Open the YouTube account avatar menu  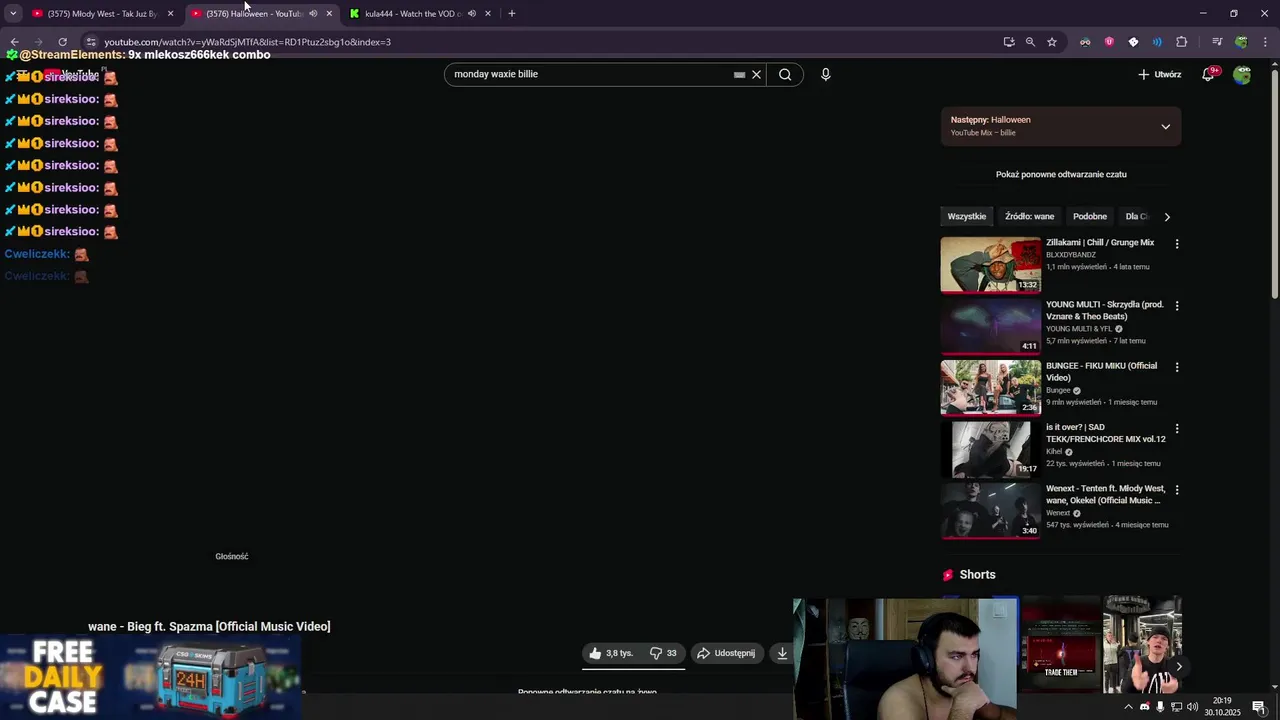pos(1242,74)
